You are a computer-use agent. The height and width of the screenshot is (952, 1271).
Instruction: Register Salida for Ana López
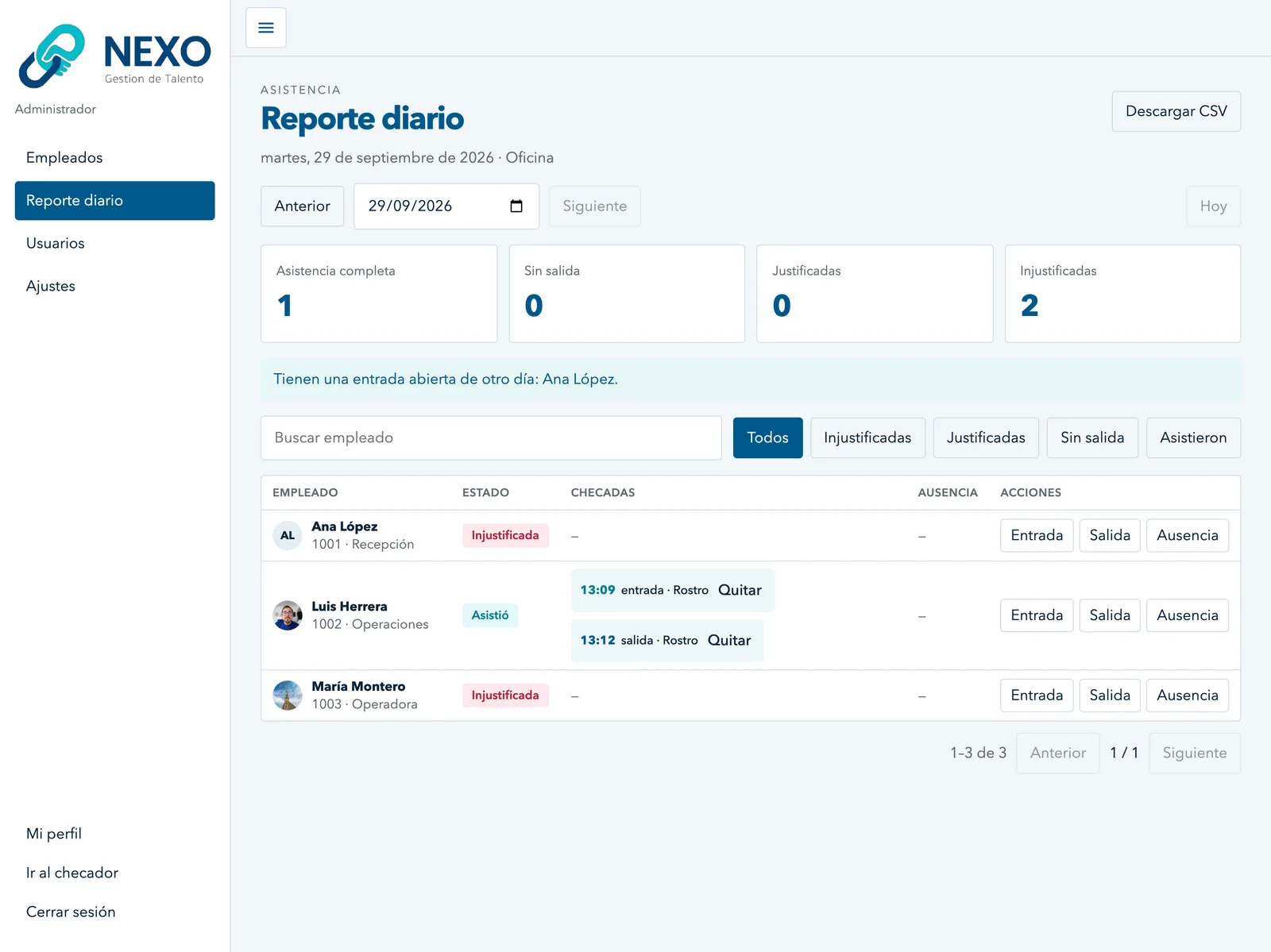(x=1110, y=535)
